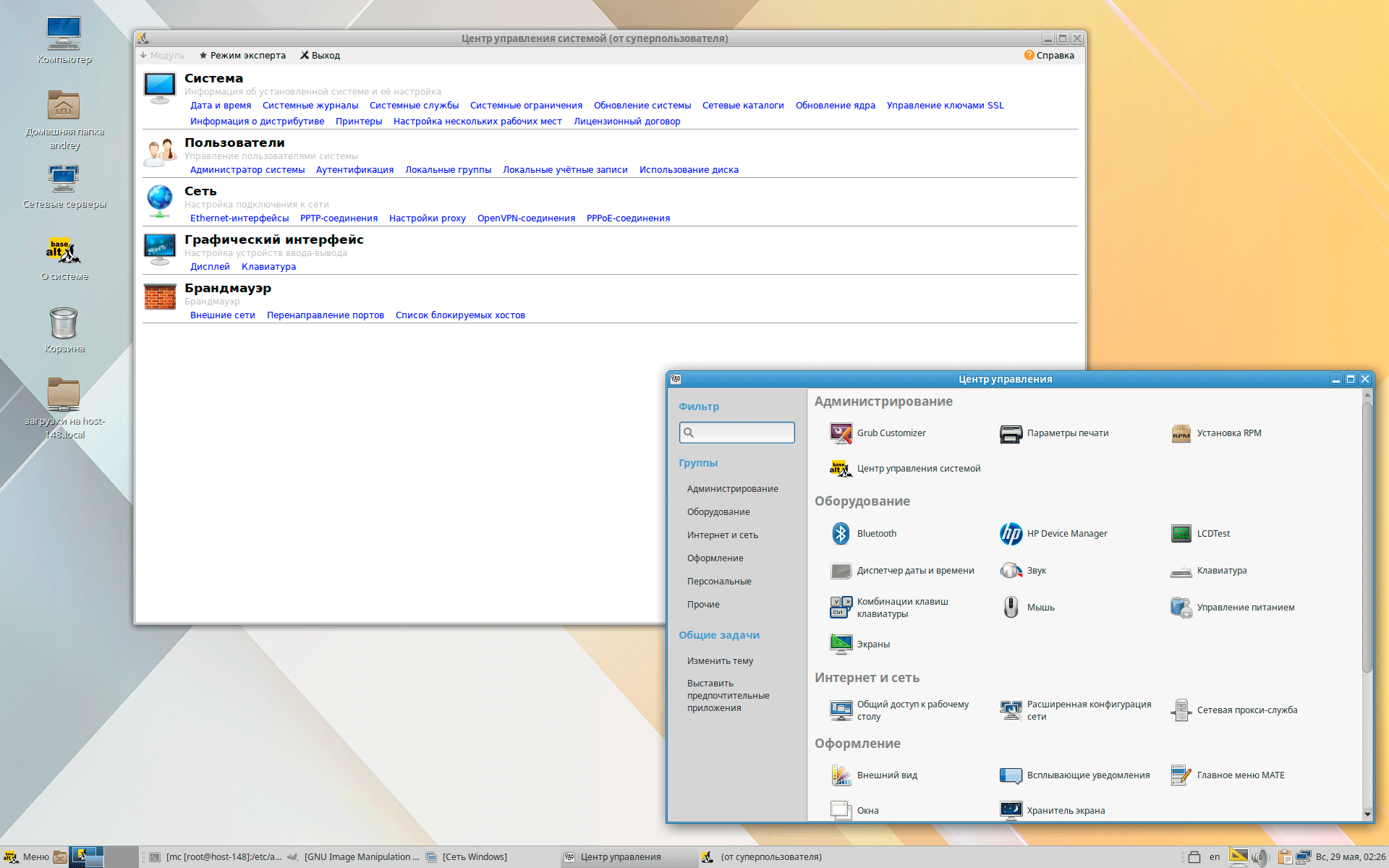Click Изменить тему task link

point(720,661)
